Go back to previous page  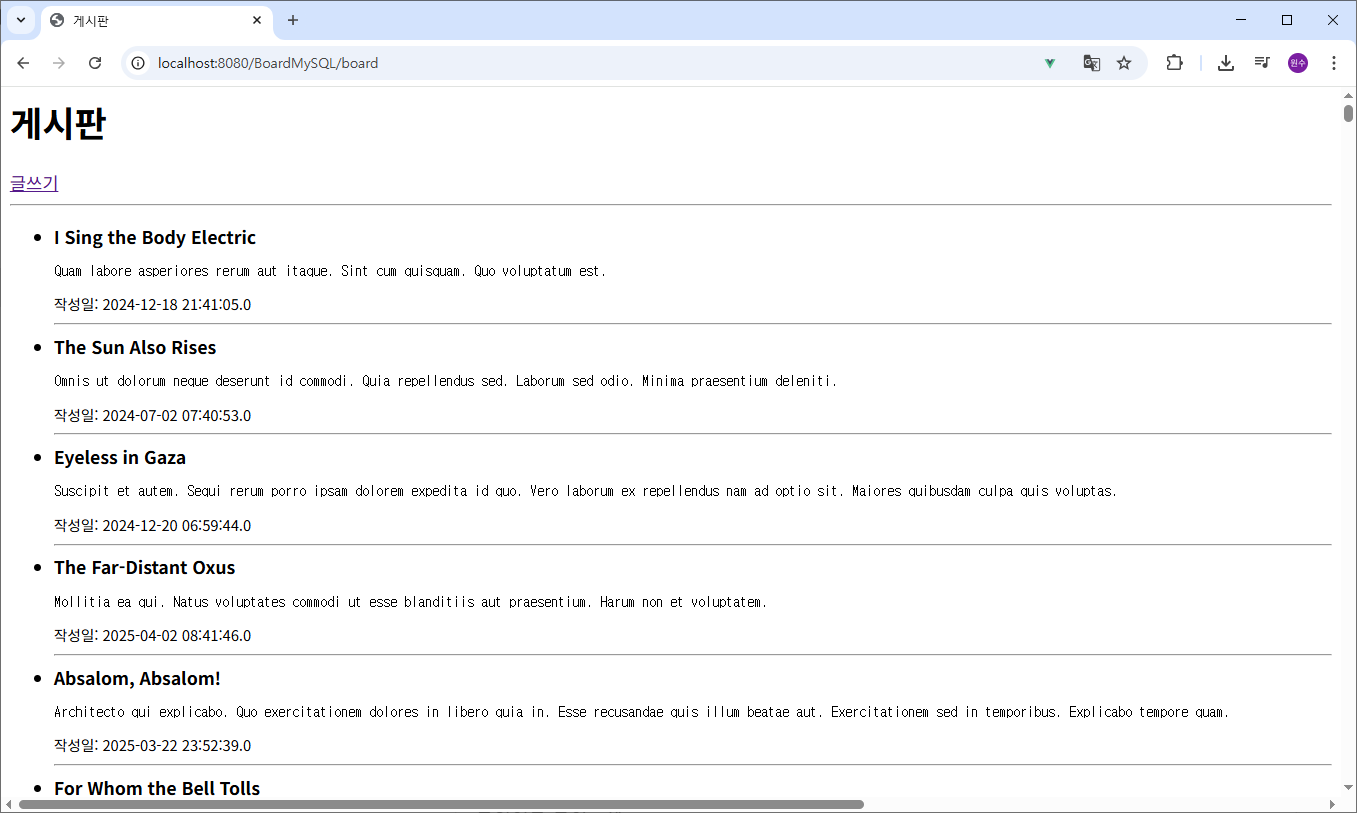click(x=23, y=63)
